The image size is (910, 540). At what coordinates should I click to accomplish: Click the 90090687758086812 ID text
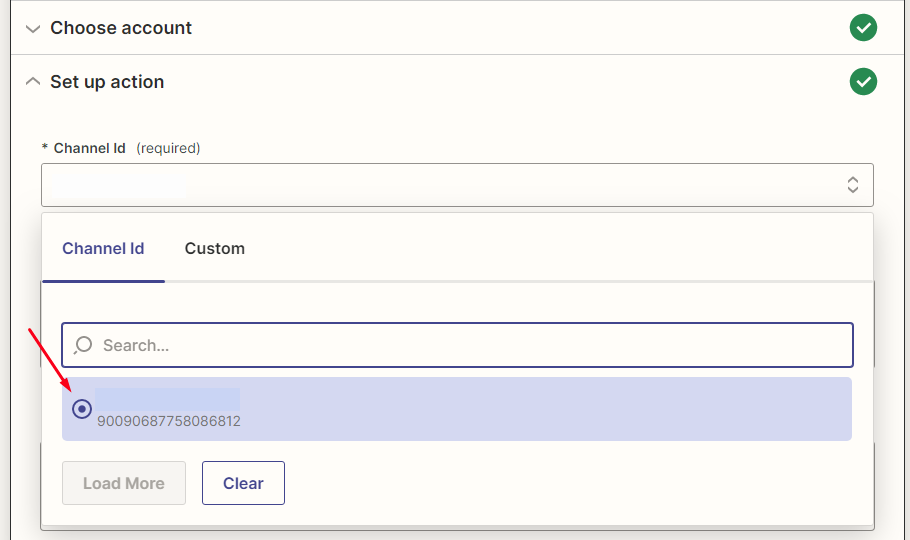tap(168, 422)
